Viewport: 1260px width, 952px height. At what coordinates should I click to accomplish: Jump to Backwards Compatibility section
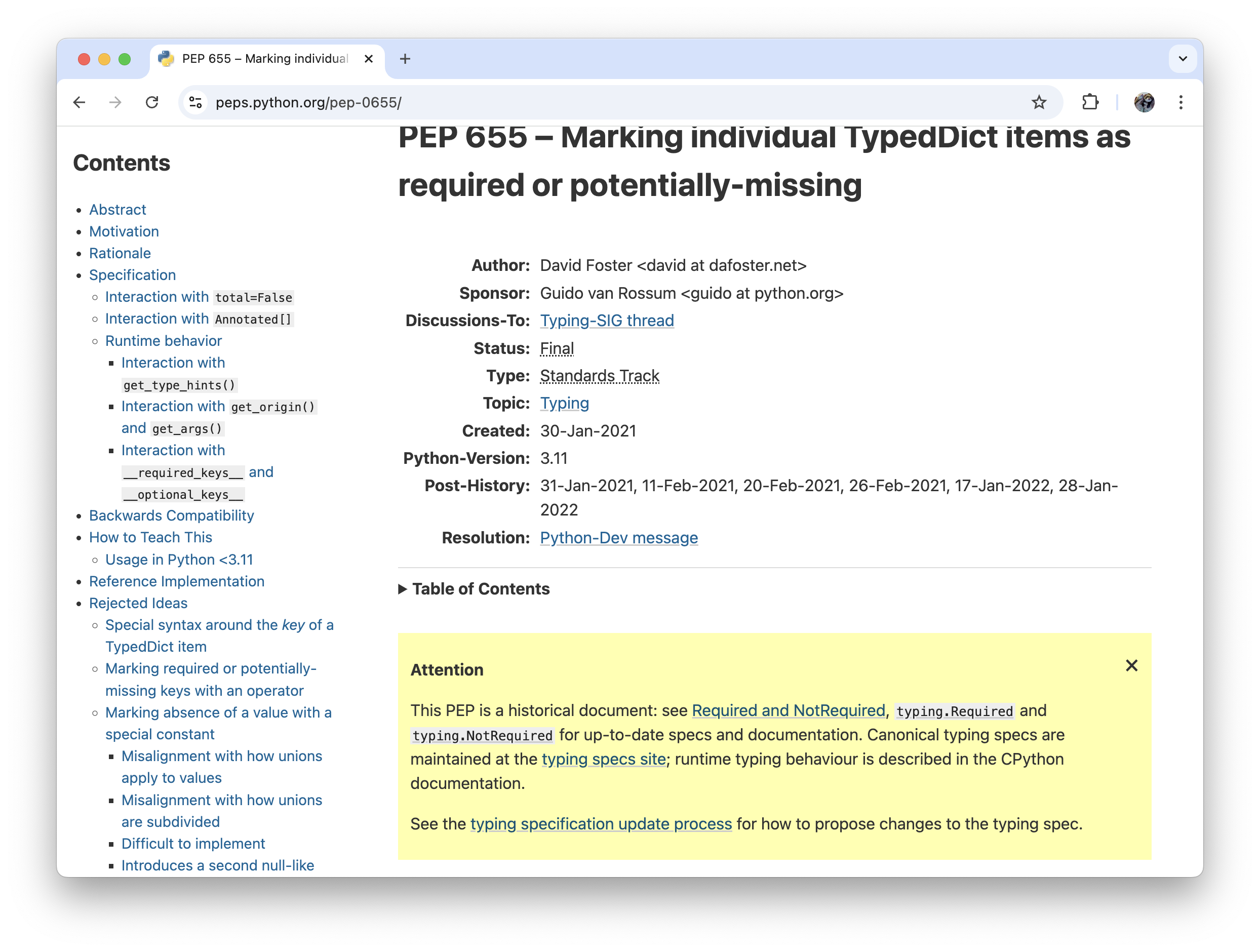pos(172,515)
